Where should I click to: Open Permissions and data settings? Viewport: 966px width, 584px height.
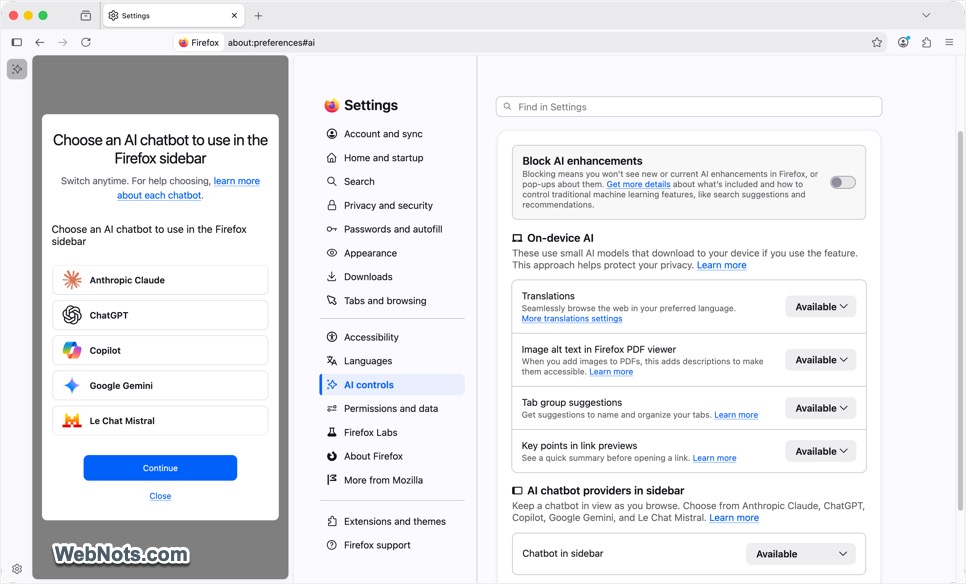click(x=392, y=408)
